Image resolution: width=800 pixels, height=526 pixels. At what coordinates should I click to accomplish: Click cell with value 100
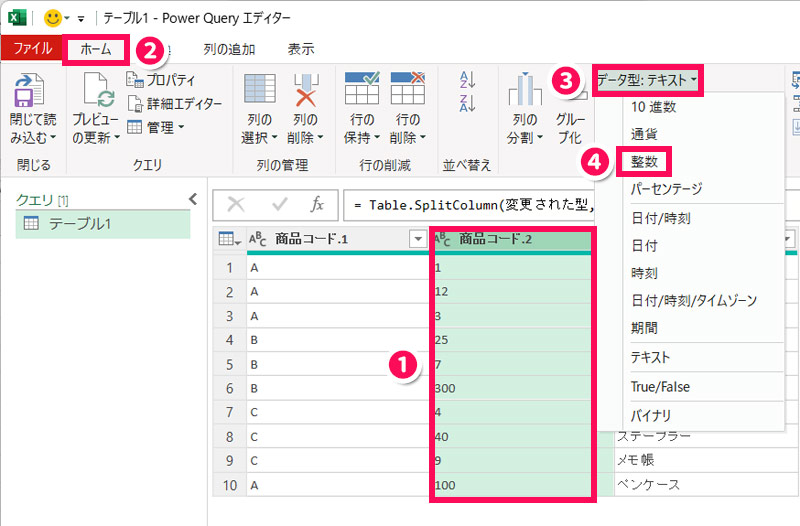pos(512,485)
